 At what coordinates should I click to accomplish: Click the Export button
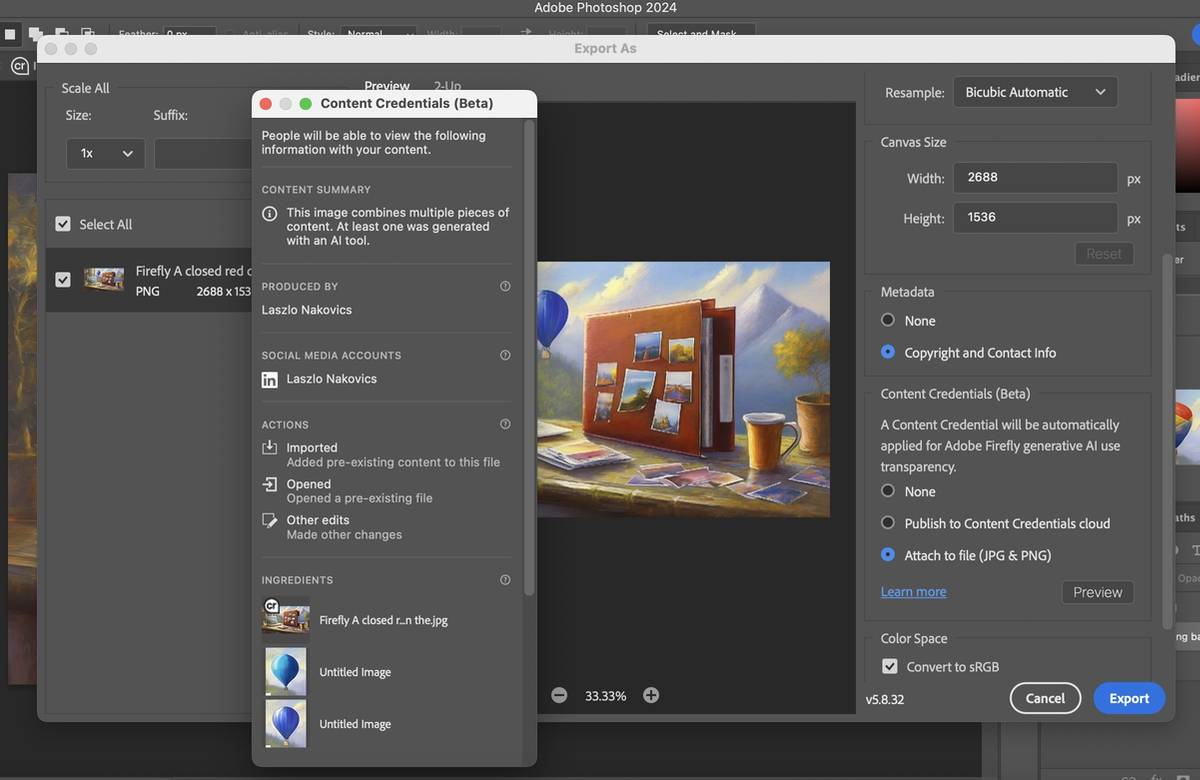tap(1129, 698)
